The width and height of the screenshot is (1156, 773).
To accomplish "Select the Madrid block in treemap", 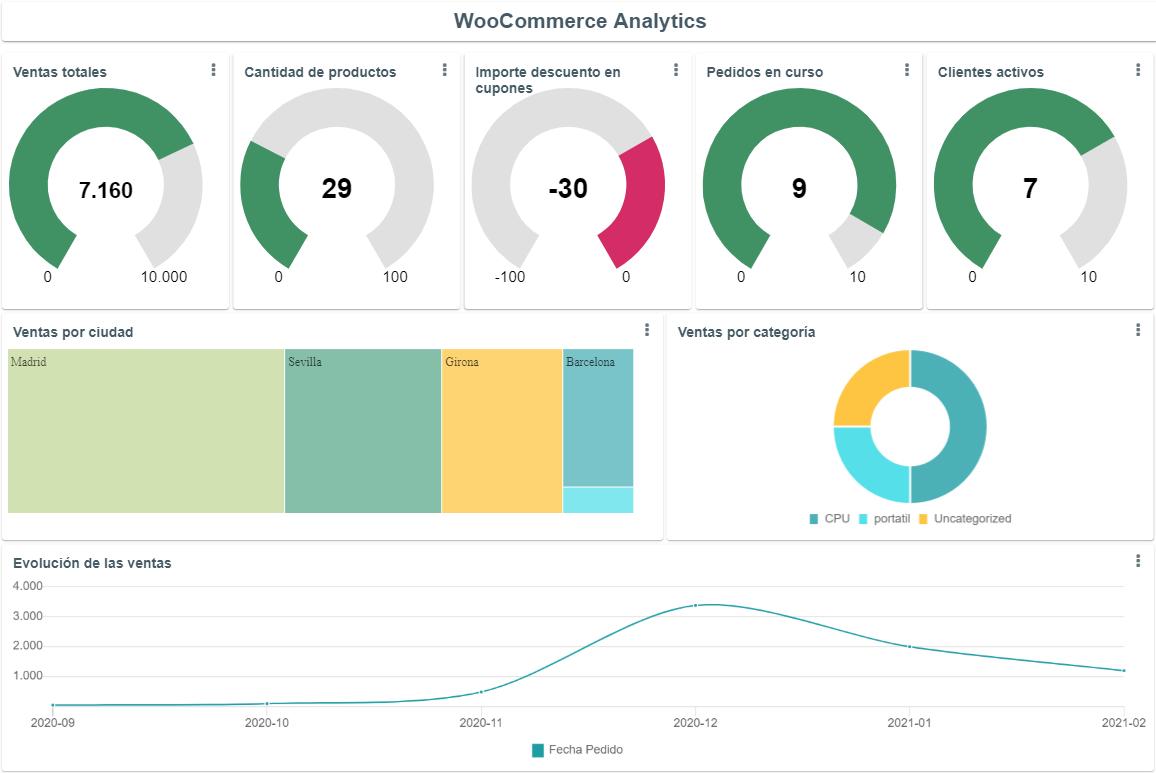I will 146,431.
